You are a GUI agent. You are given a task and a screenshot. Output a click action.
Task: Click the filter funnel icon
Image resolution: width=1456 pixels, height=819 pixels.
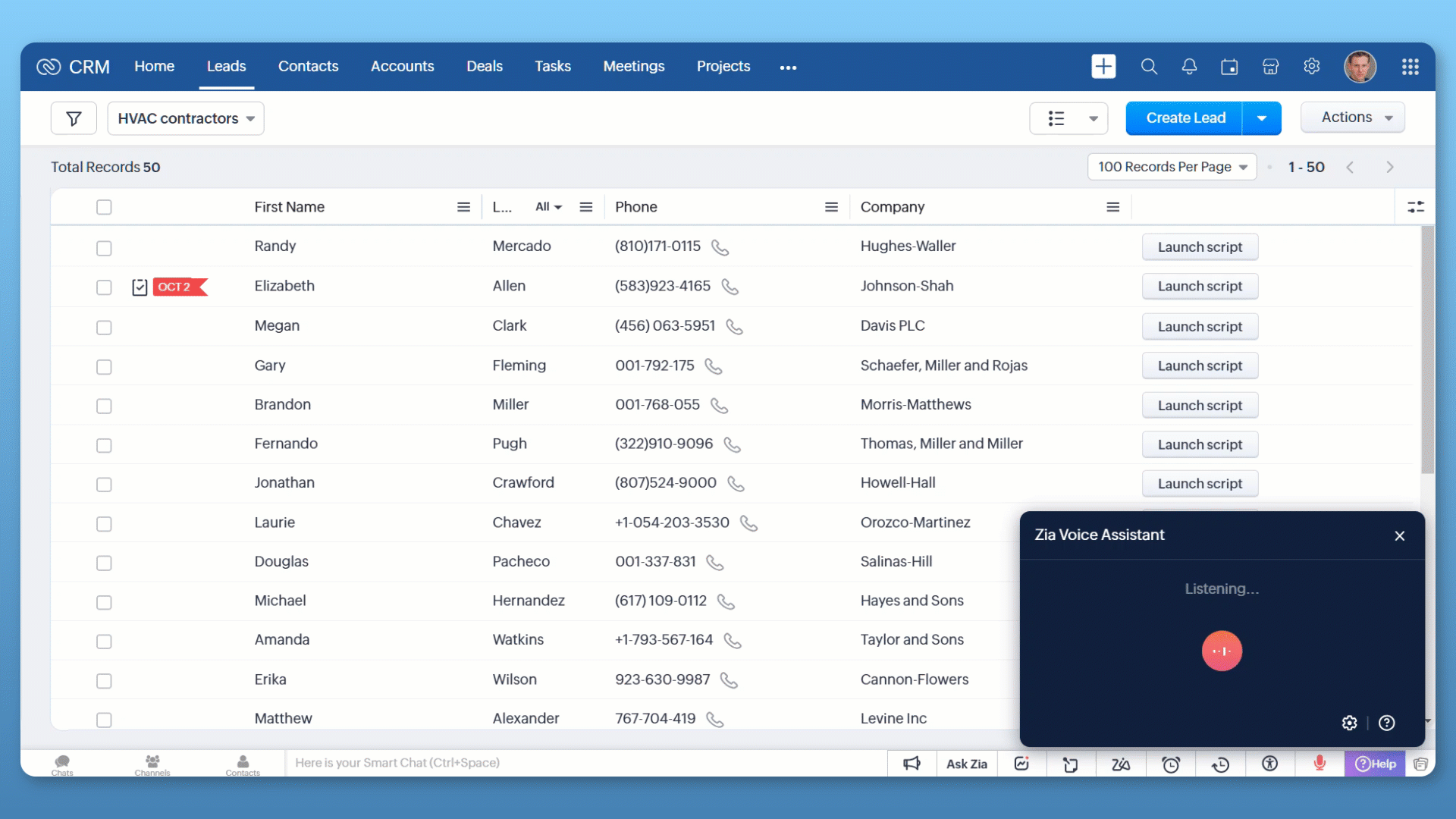click(x=74, y=118)
